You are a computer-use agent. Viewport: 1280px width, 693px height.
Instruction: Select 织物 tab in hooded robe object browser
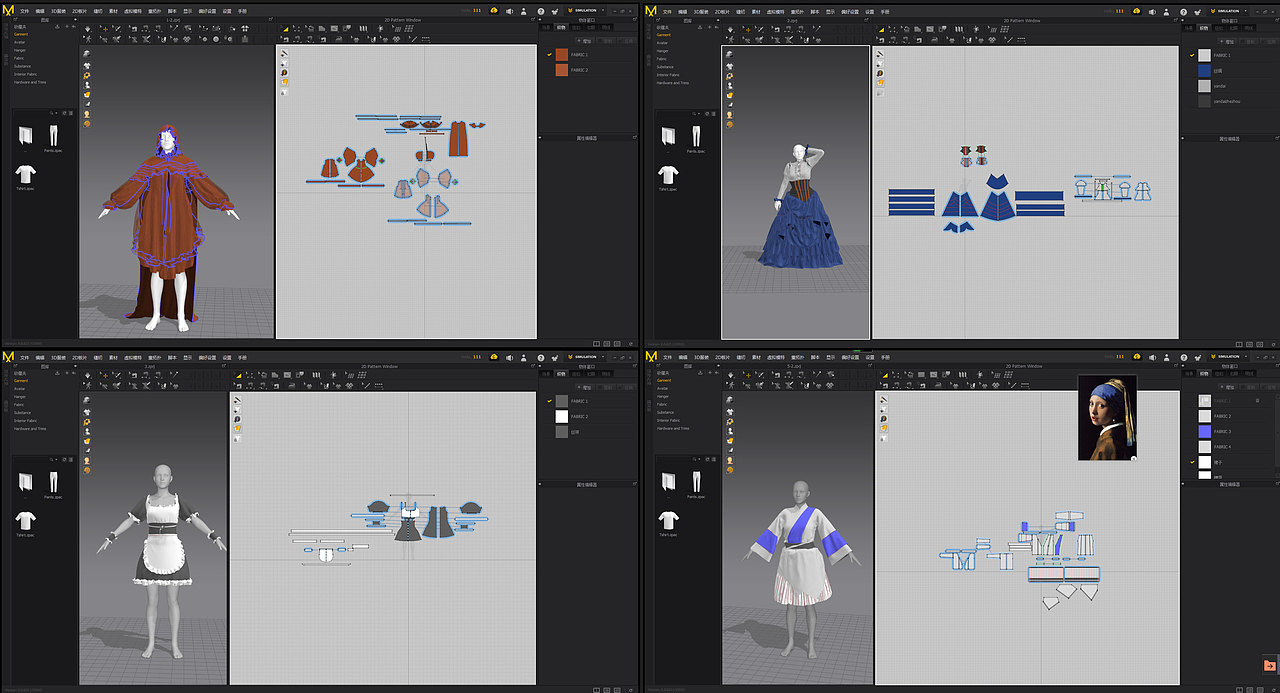point(561,28)
